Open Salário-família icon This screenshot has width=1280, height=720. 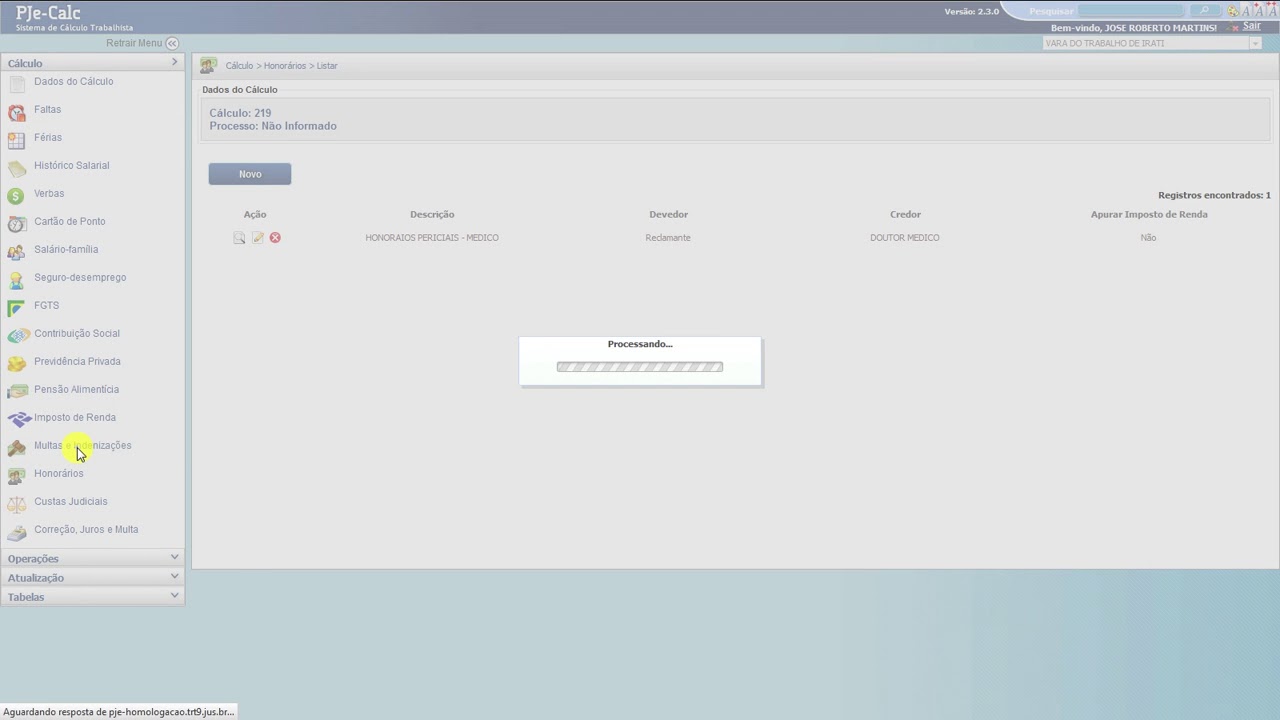click(x=16, y=253)
